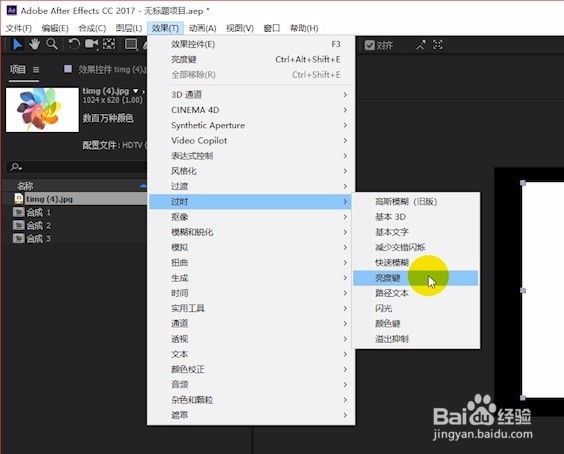
Task: Switch to the 项目 panel tab
Action: (17, 69)
